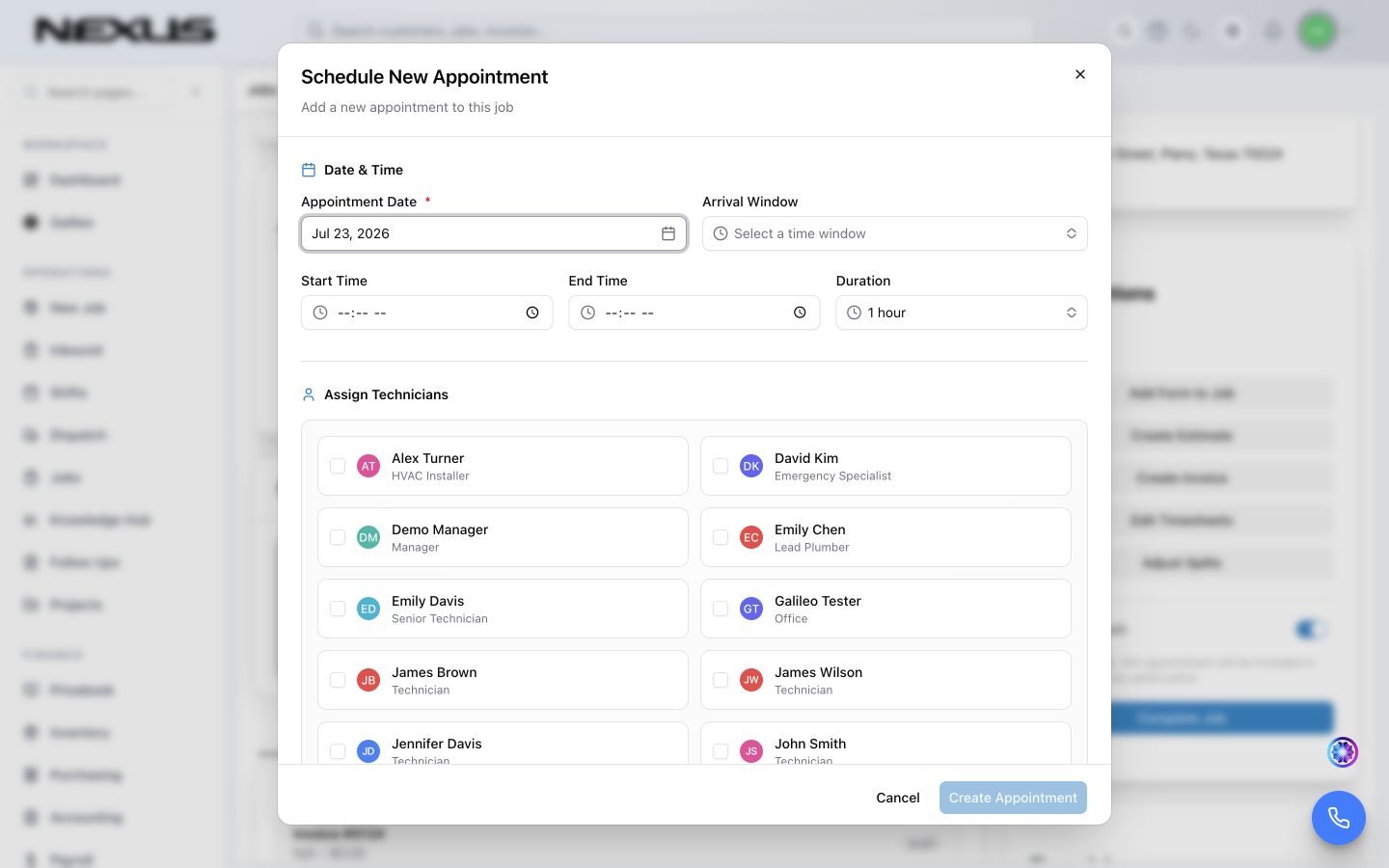Image resolution: width=1389 pixels, height=868 pixels.
Task: Click the colorful assistant orb icon
Action: pos(1343,751)
